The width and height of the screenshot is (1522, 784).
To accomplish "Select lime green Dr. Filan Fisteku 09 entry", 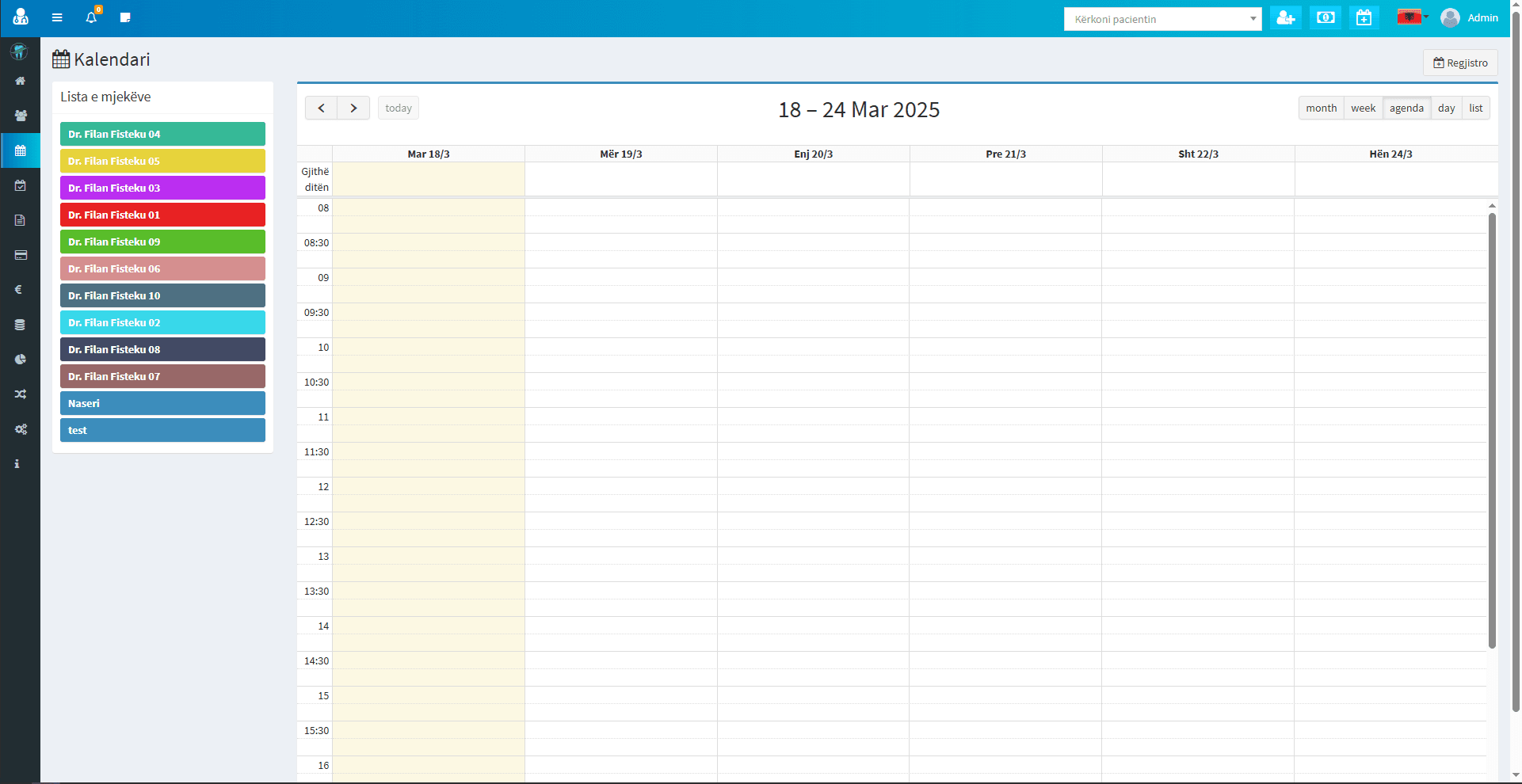I will [x=162, y=242].
